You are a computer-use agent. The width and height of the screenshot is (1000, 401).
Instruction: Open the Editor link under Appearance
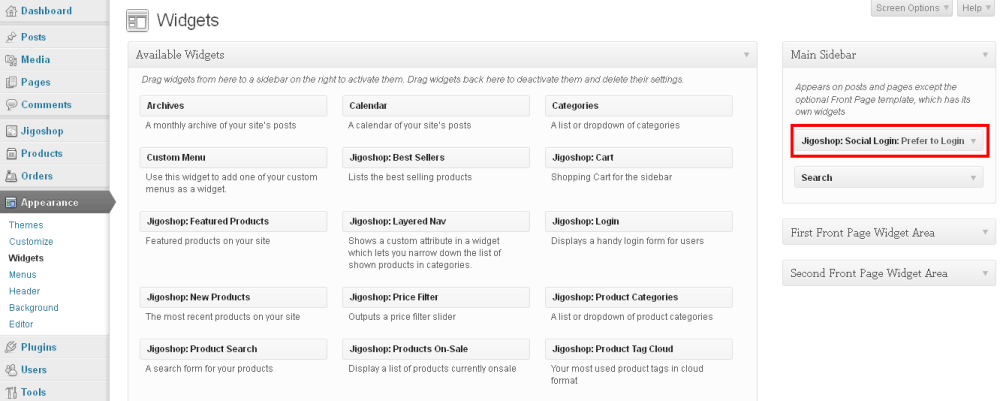[x=22, y=324]
